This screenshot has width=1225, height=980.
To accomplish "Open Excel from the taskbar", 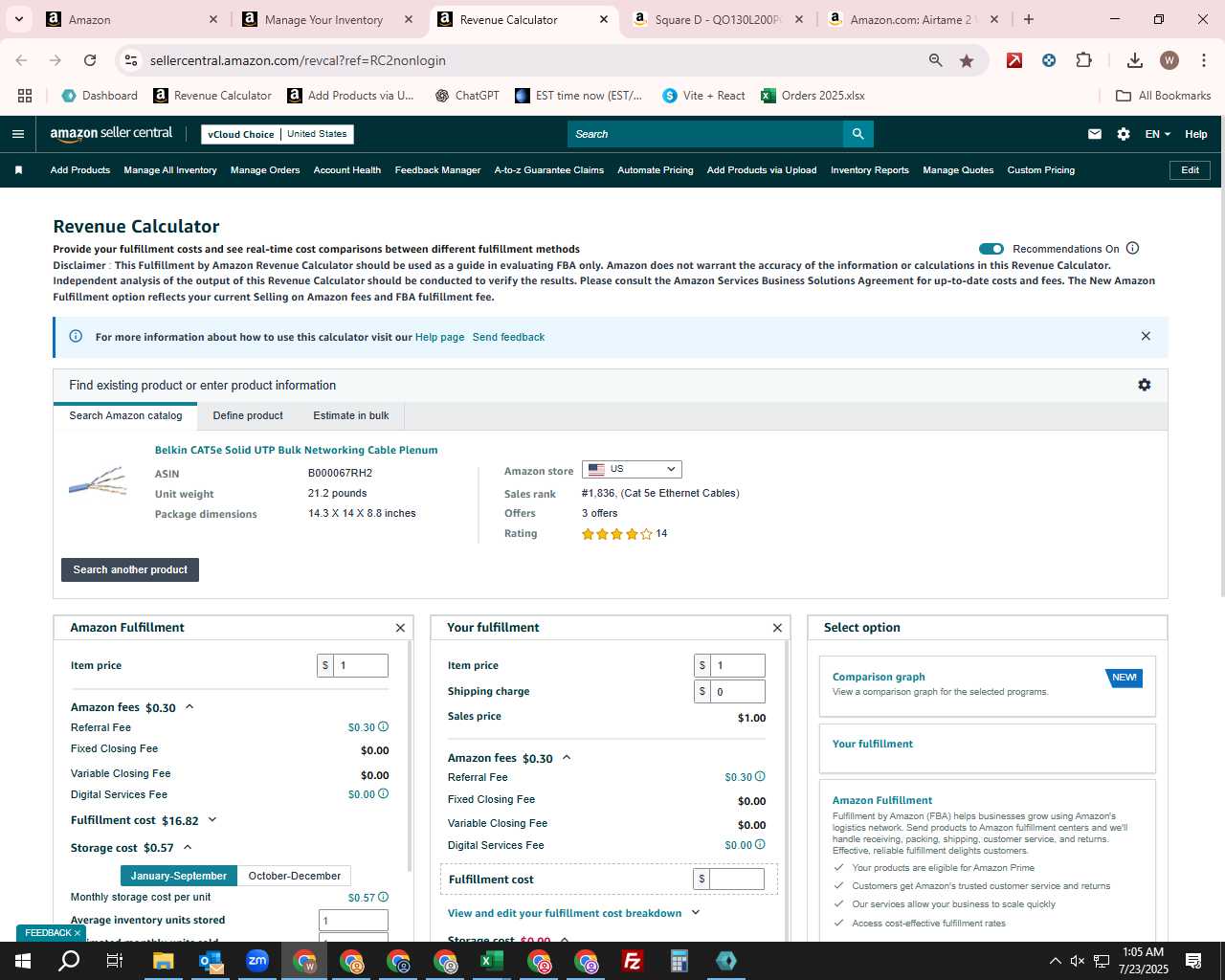I will click(492, 961).
